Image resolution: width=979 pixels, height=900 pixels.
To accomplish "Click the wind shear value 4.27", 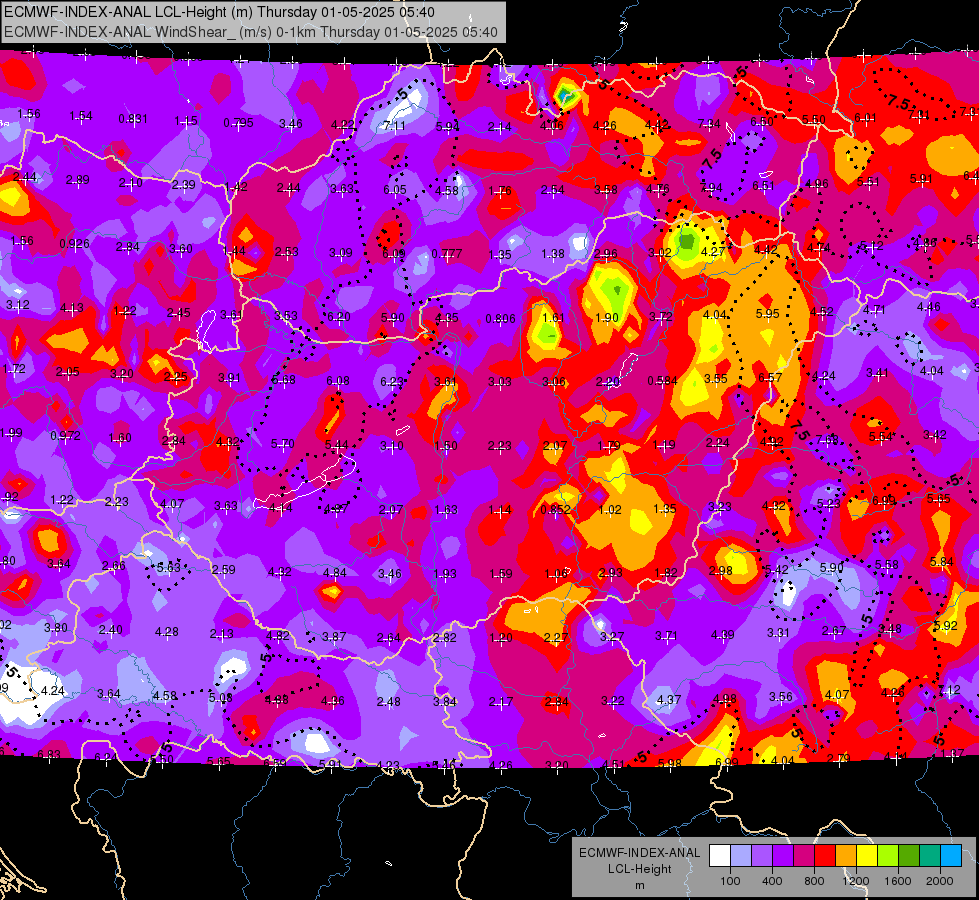I will pos(713,252).
